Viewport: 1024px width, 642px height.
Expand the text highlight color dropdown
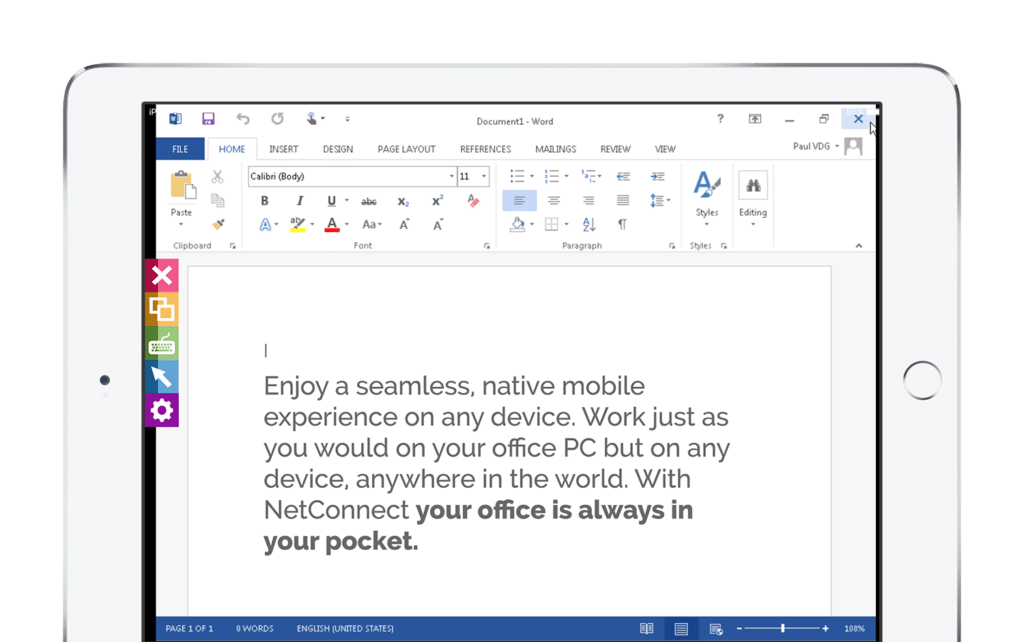(x=312, y=223)
